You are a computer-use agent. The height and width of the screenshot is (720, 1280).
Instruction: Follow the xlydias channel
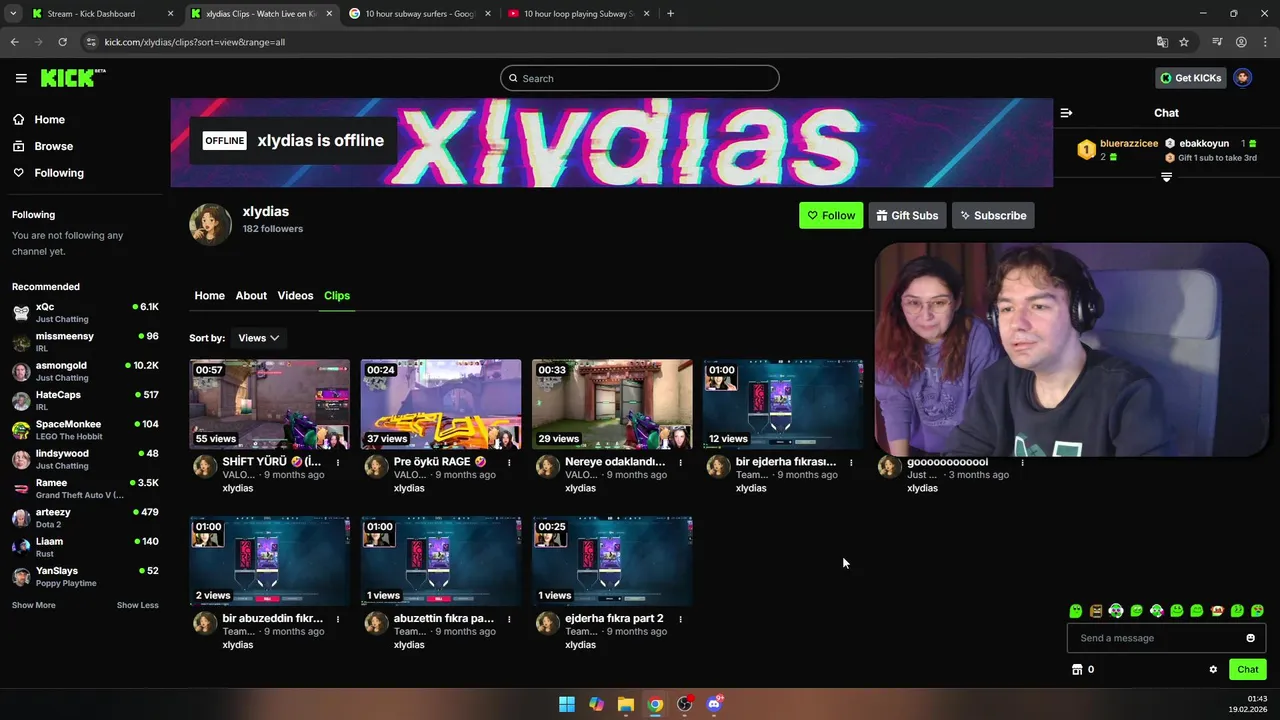(831, 215)
